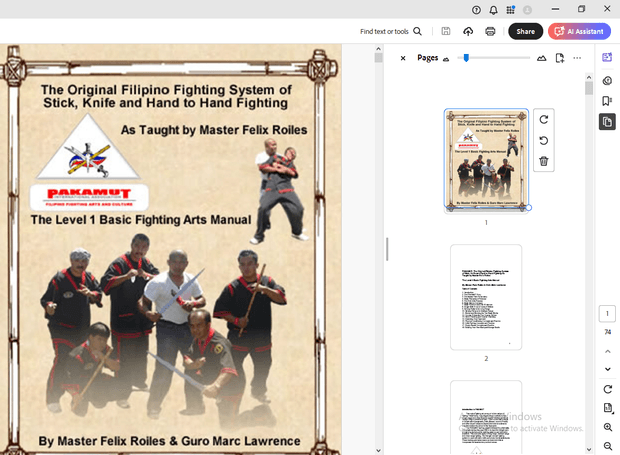This screenshot has width=620, height=455.
Task: Go to next page arrow
Action: 608,369
